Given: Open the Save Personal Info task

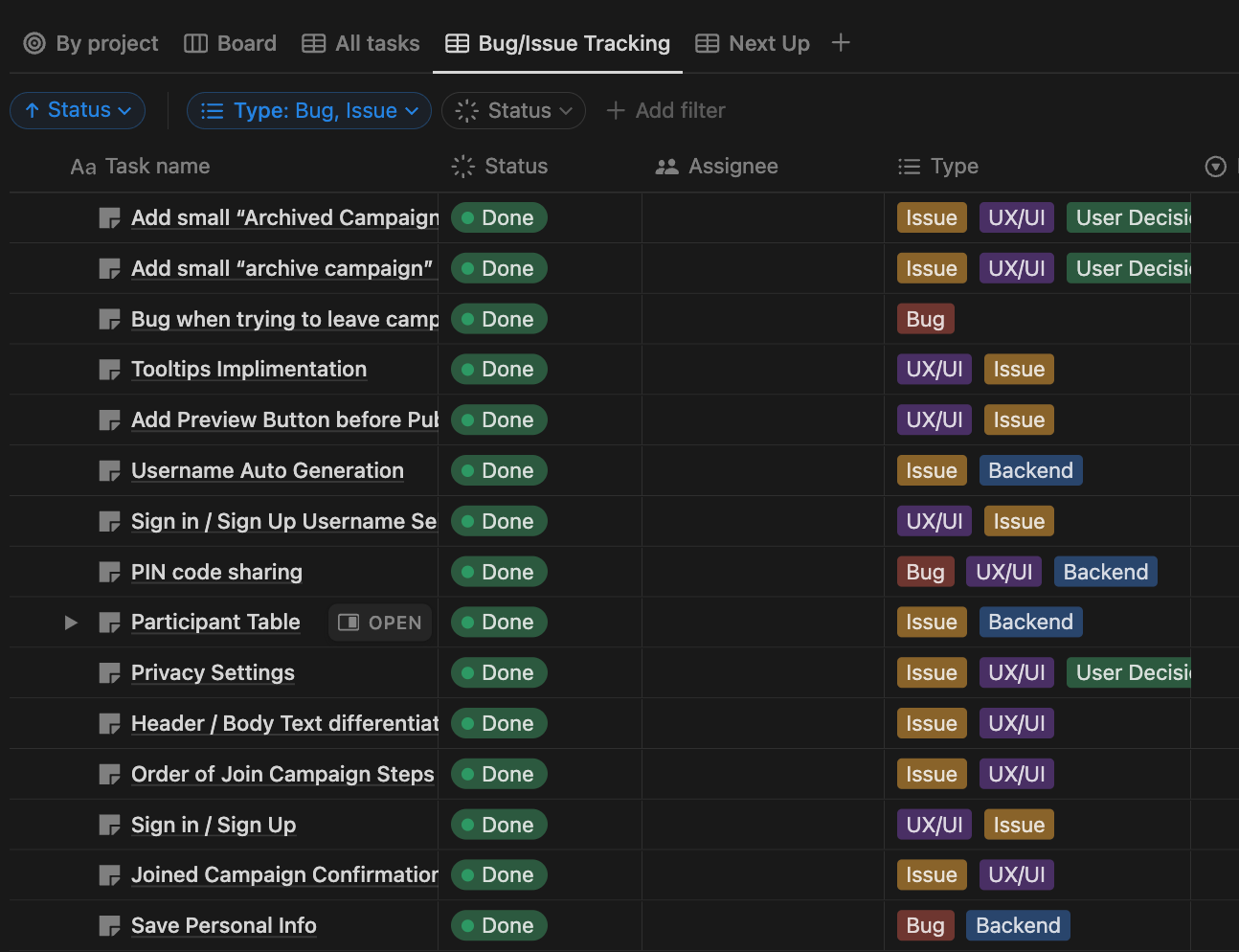Looking at the screenshot, I should point(224,926).
